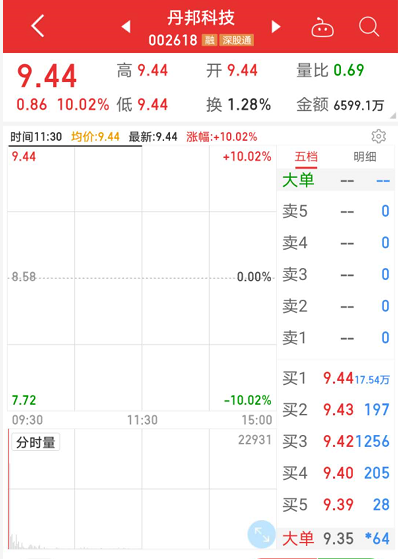Switch to the 明细 tab

pyautogui.click(x=365, y=157)
